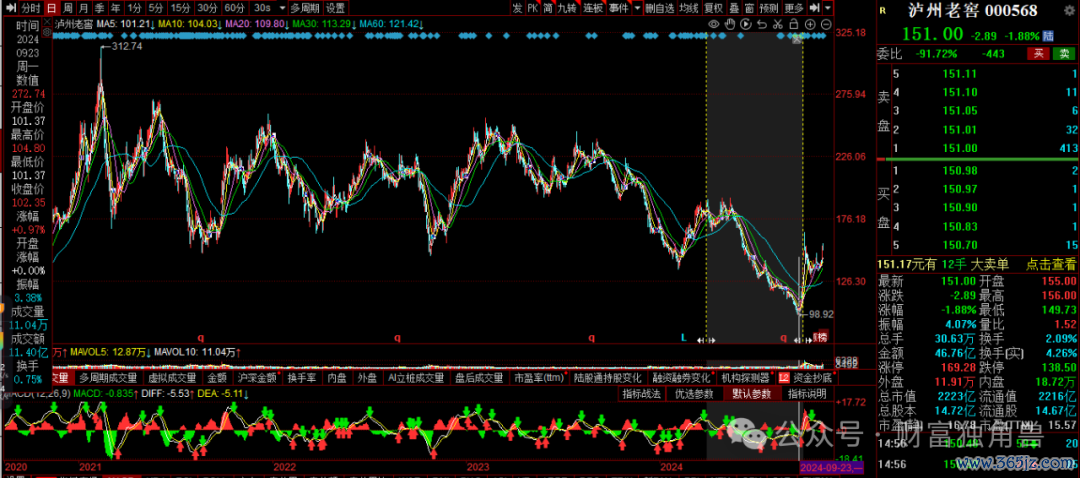The height and width of the screenshot is (478, 1080).
Task: Click the small gear icon under the X
Action: 47,32
